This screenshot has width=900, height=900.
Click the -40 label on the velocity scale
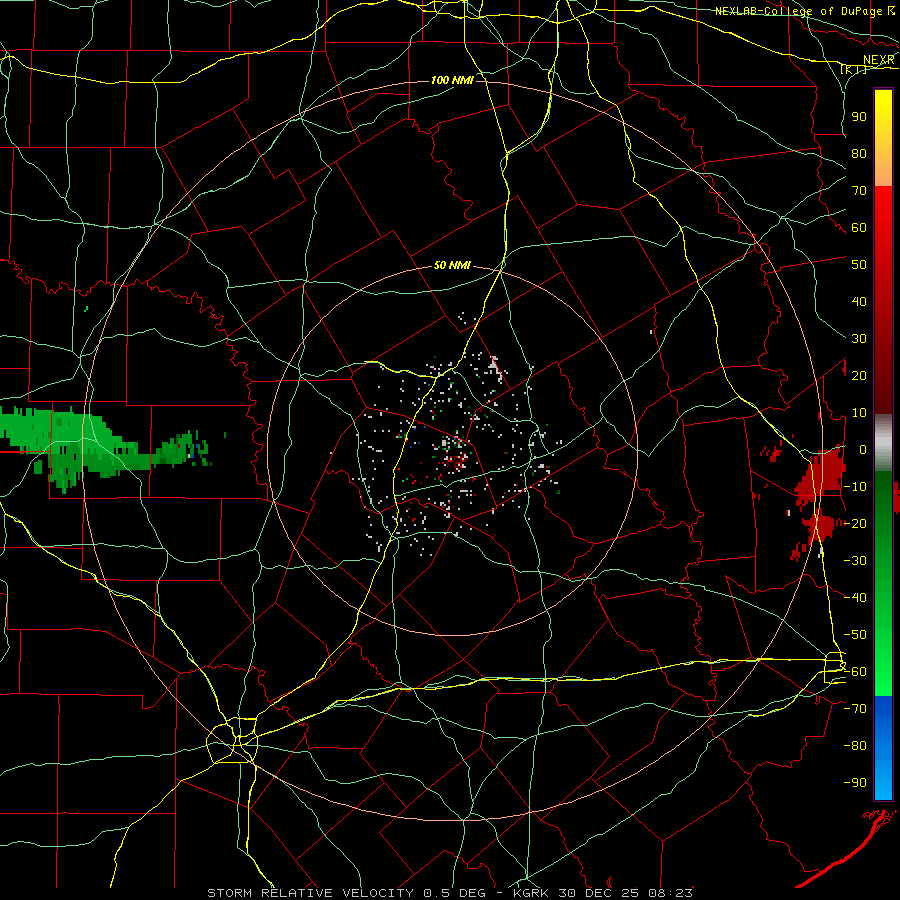tap(855, 598)
